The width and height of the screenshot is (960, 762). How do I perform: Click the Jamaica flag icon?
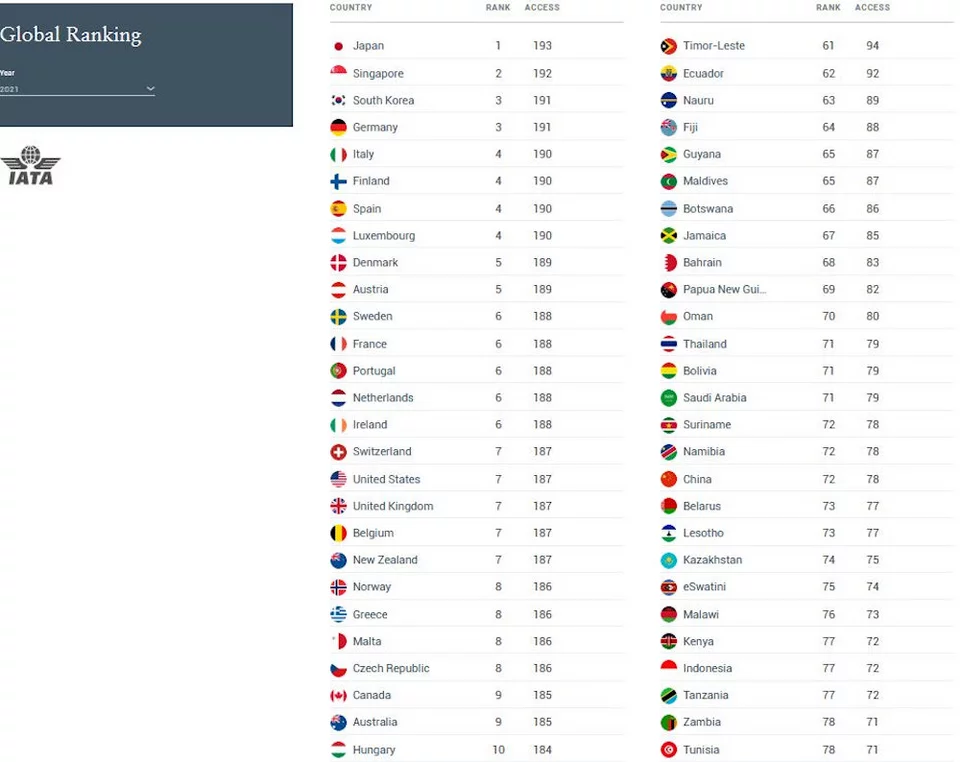(669, 236)
